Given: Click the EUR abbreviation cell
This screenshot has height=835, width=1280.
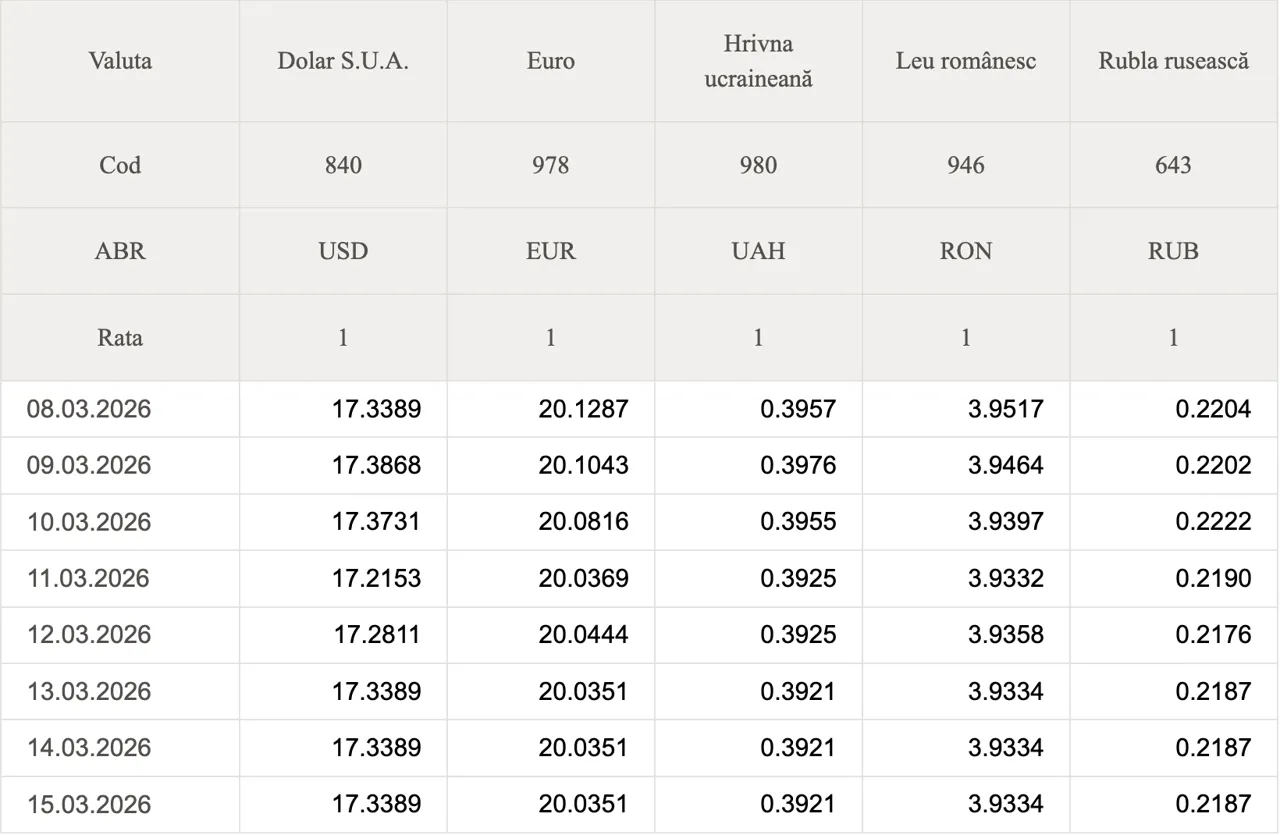Looking at the screenshot, I should tap(551, 251).
